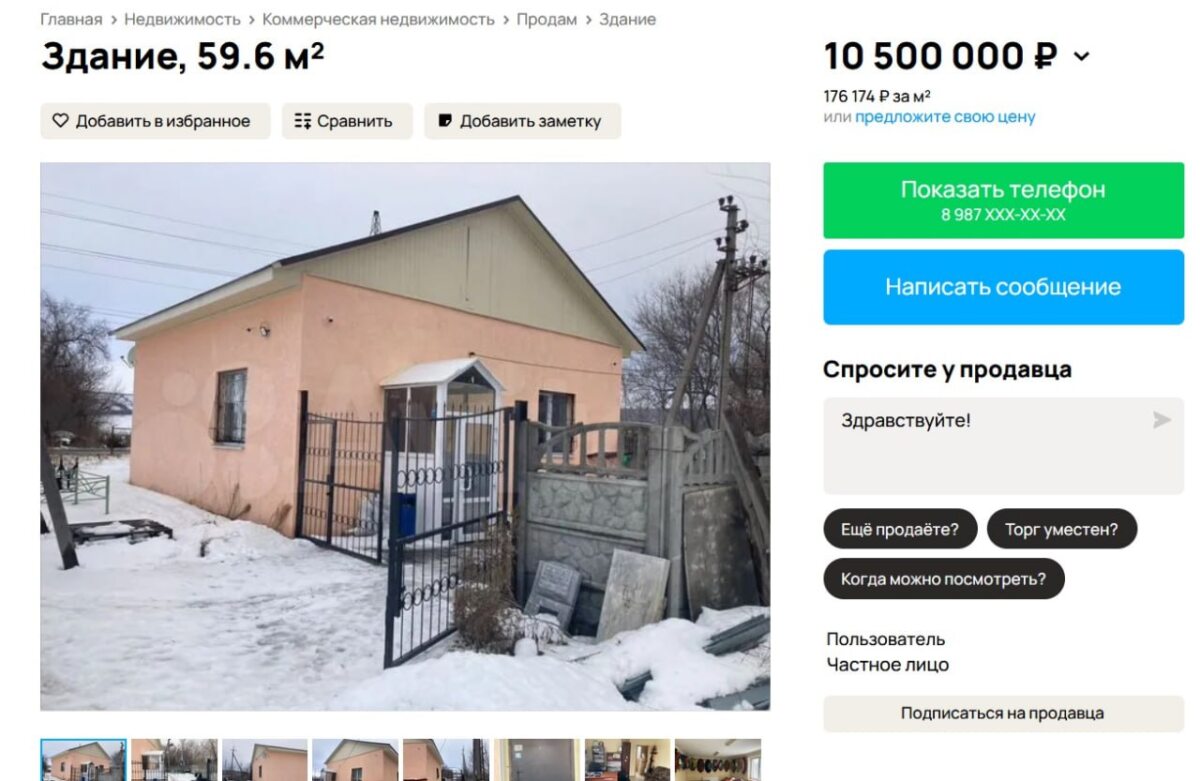Select the Продам breadcrumb item

coord(546,19)
